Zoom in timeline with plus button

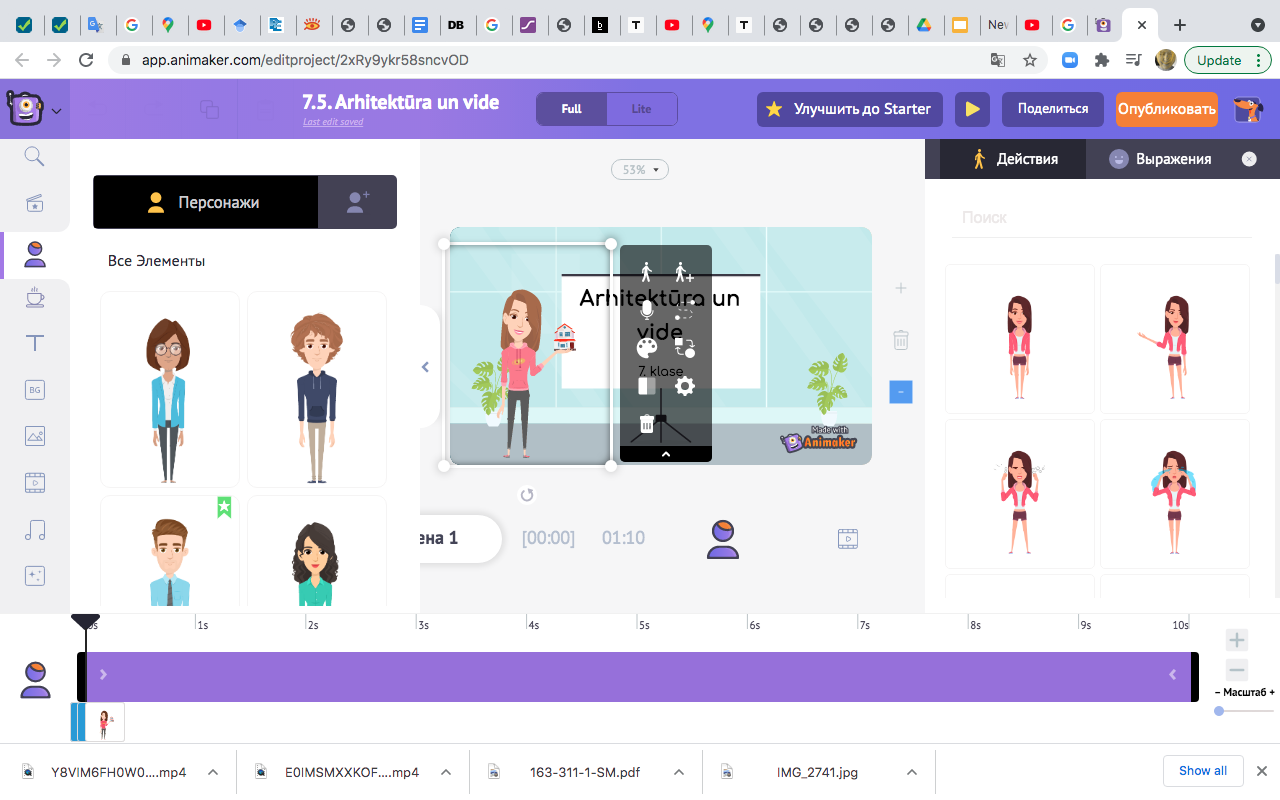(x=1237, y=640)
